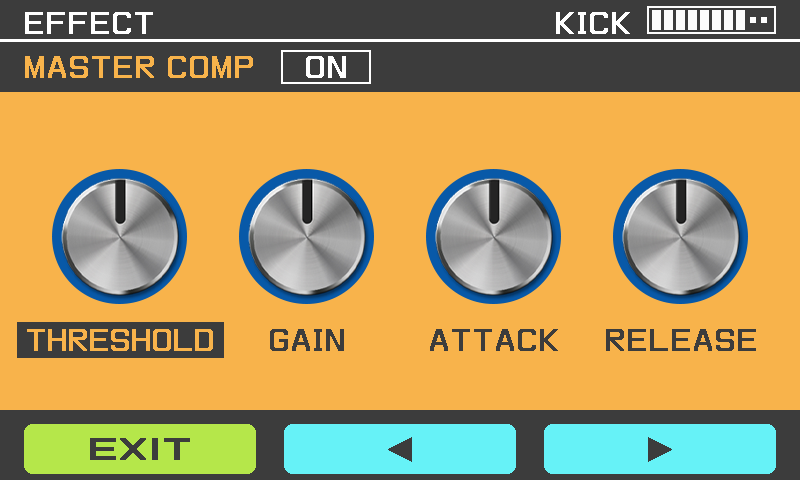Click the MASTER COMP heading
The width and height of the screenshot is (800, 480).
(x=139, y=67)
